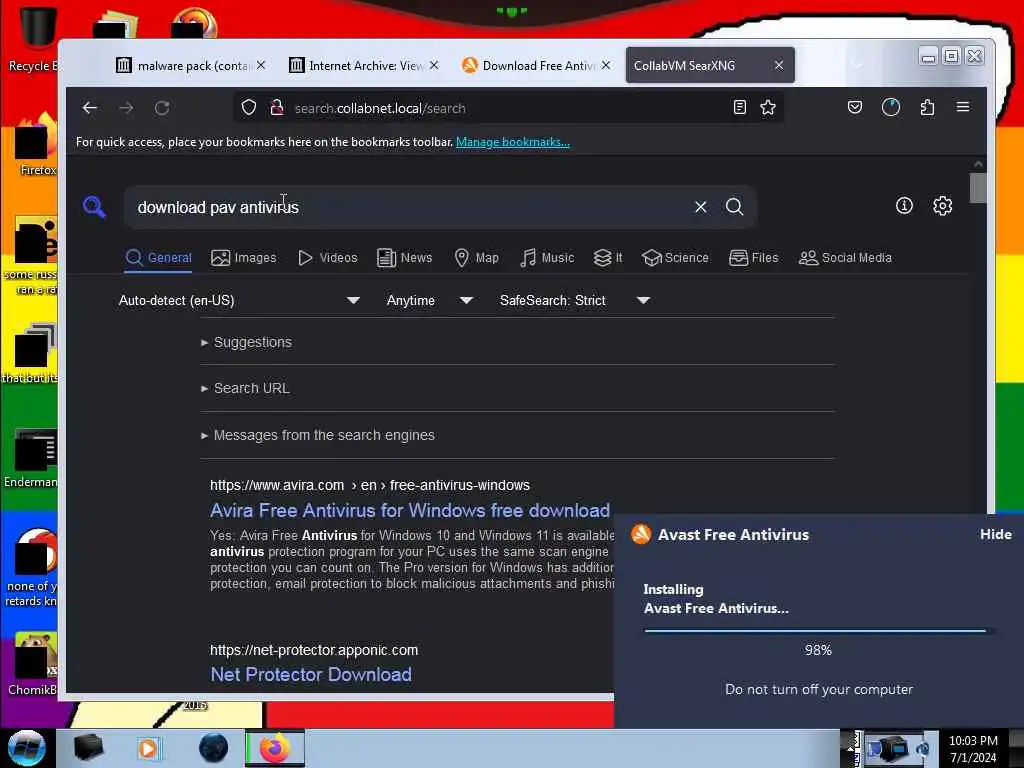
Task: Click the volume icon in system tray
Action: click(922, 748)
